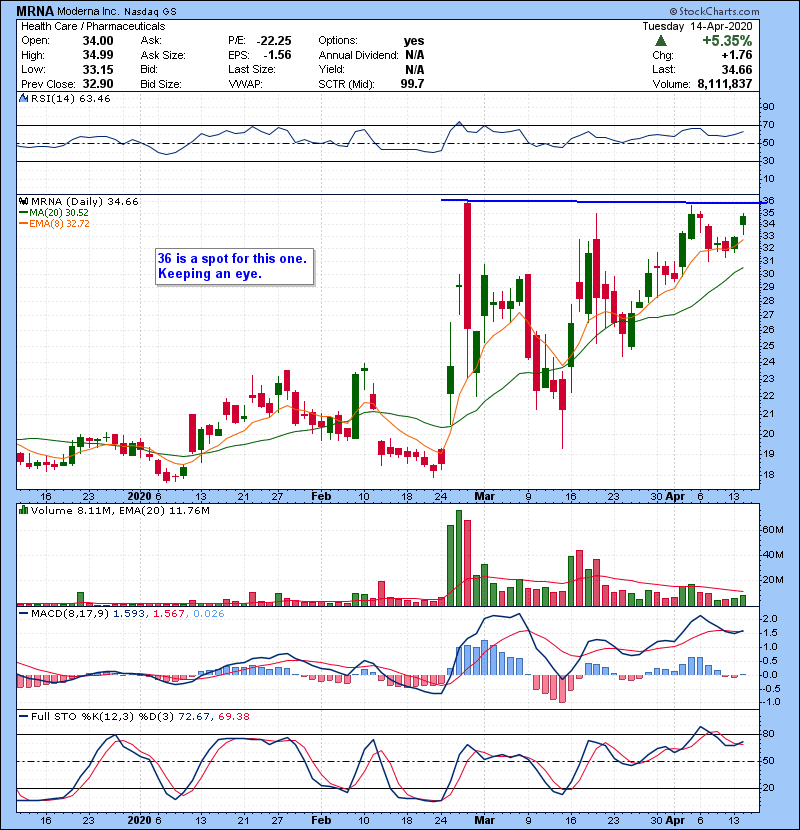Click the "Nasdaq GS" exchange label

[x=150, y=11]
